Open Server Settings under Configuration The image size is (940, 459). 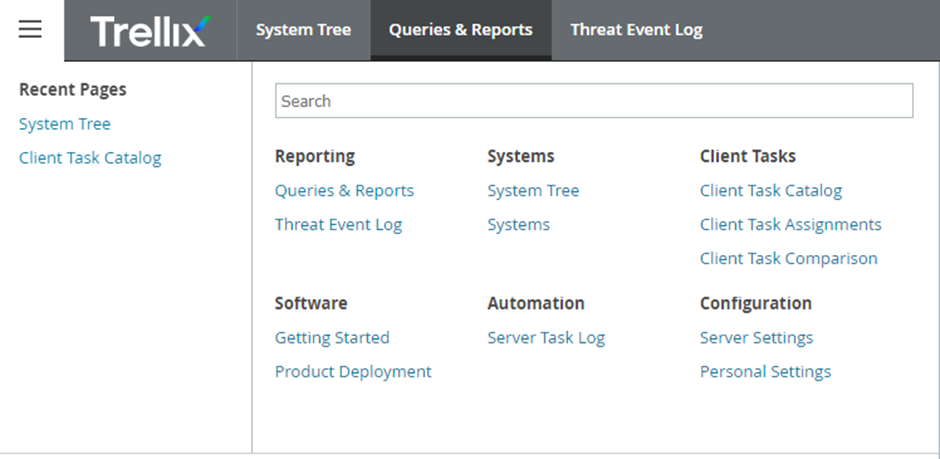click(756, 338)
